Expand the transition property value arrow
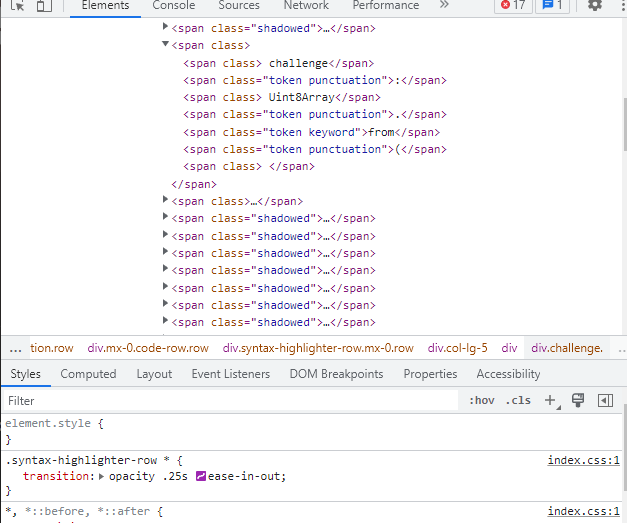Image resolution: width=627 pixels, height=523 pixels. coord(102,476)
